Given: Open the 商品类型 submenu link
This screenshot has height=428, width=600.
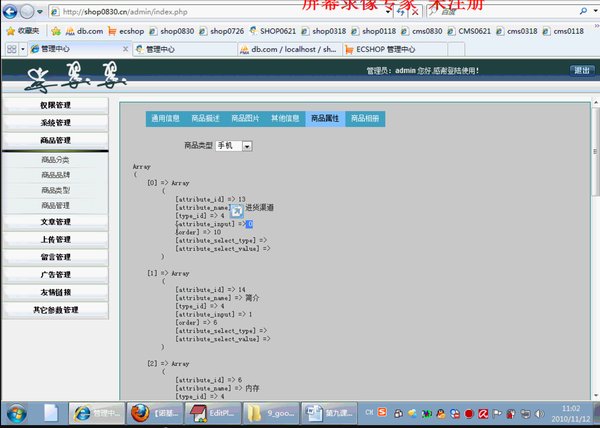Looking at the screenshot, I should click(x=55, y=190).
